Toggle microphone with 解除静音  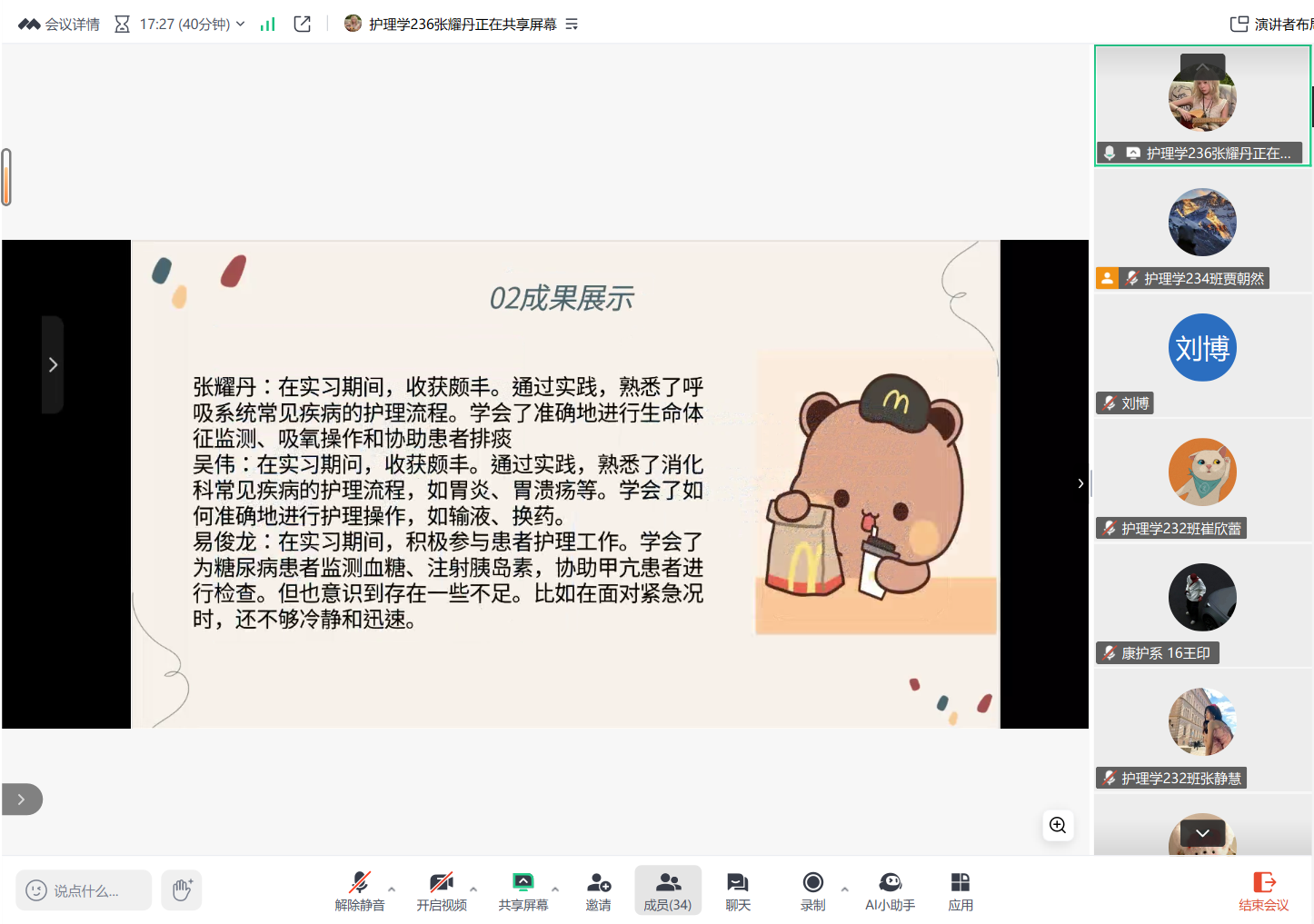(360, 890)
